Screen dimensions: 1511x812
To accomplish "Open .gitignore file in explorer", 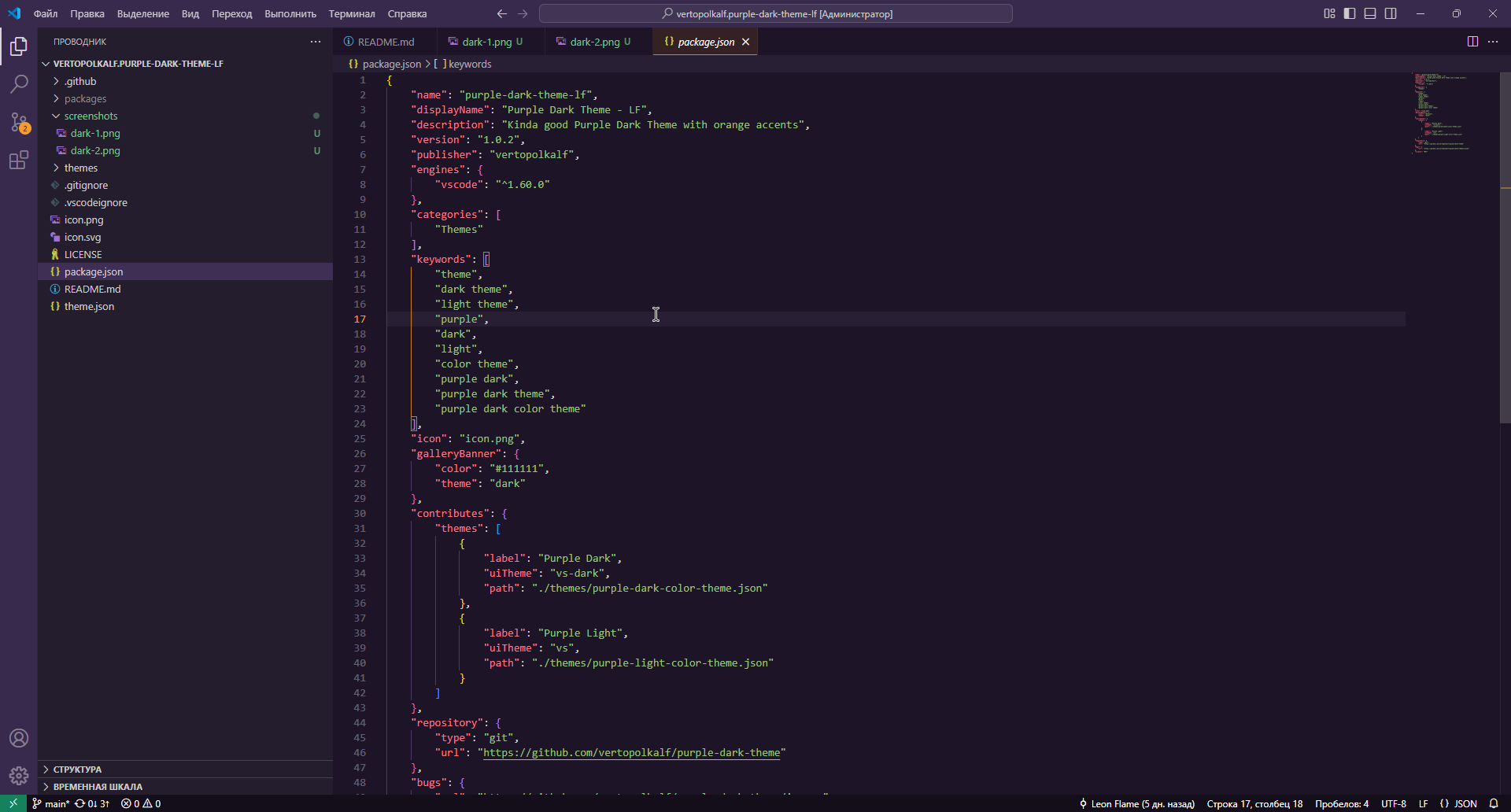I will (x=186, y=185).
